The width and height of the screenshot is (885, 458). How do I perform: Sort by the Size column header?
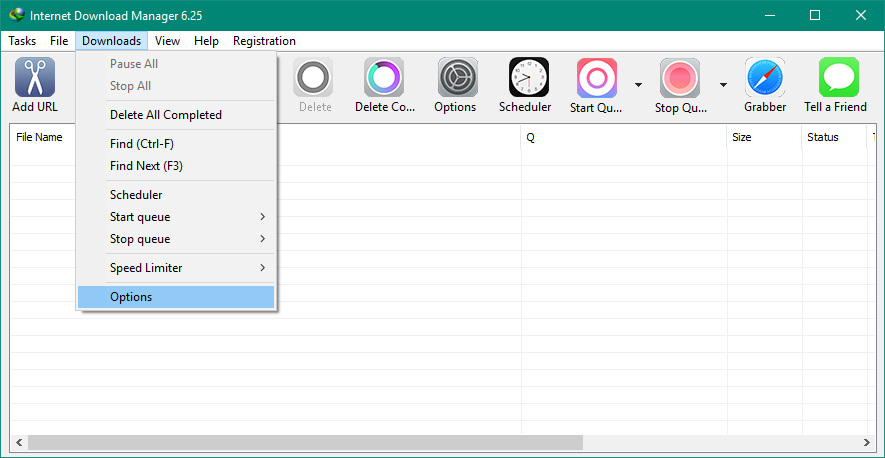[764, 137]
